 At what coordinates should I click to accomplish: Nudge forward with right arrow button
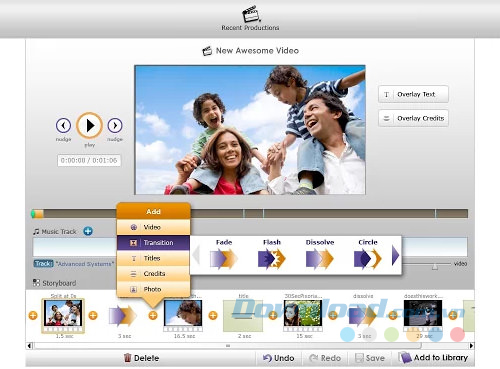(x=115, y=126)
